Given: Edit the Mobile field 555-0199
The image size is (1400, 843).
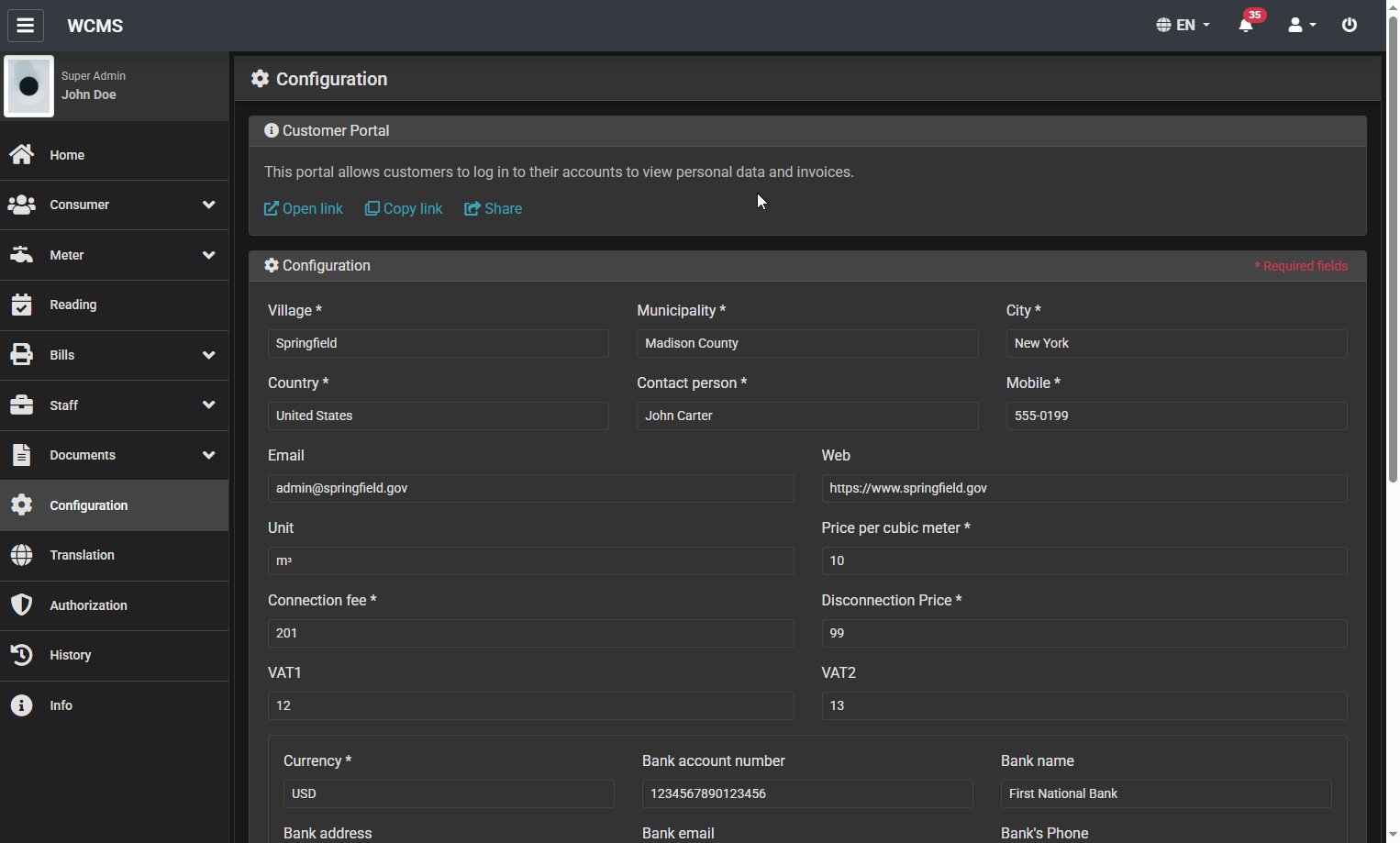Looking at the screenshot, I should (x=1177, y=416).
